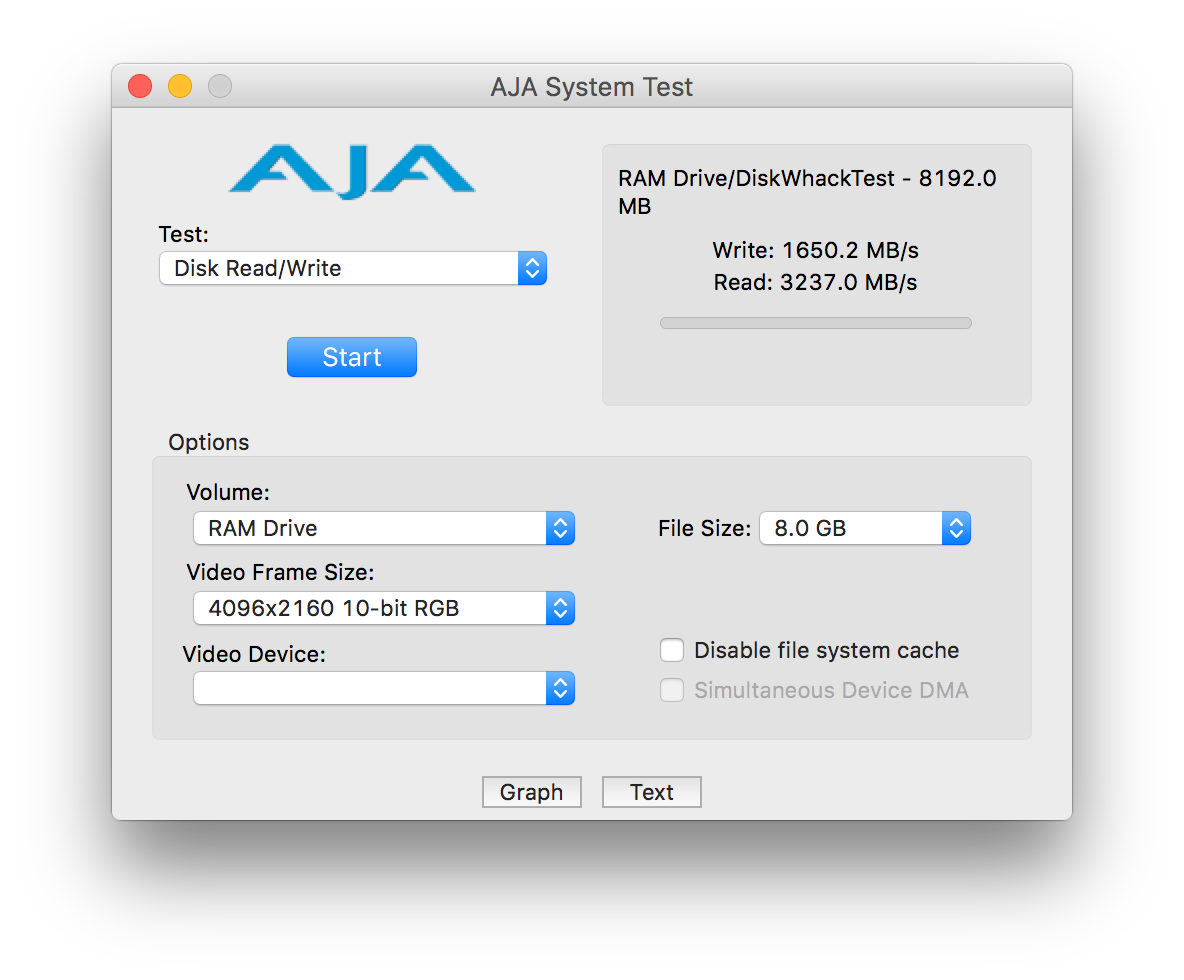Viewport: 1184px width, 980px height.
Task: Select the Read: 3237.0 MB/s result text
Action: (x=816, y=282)
